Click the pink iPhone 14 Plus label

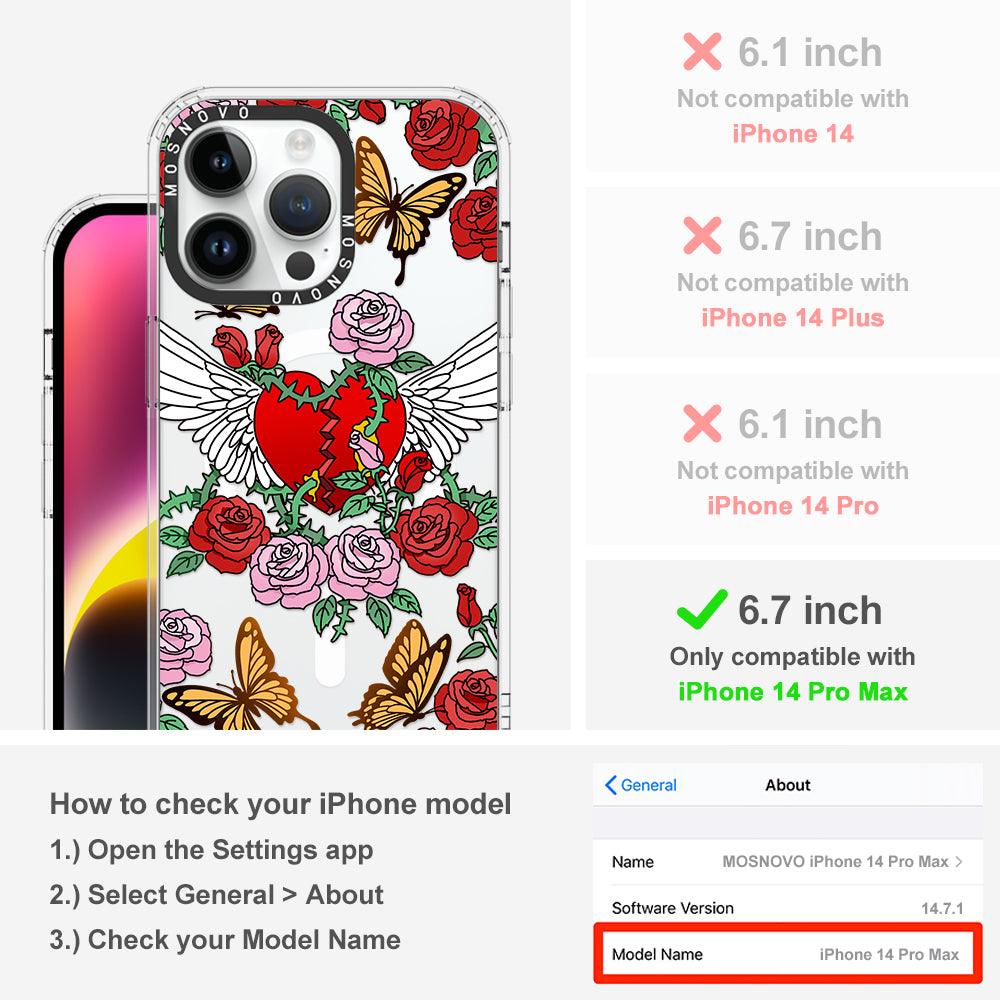point(792,318)
